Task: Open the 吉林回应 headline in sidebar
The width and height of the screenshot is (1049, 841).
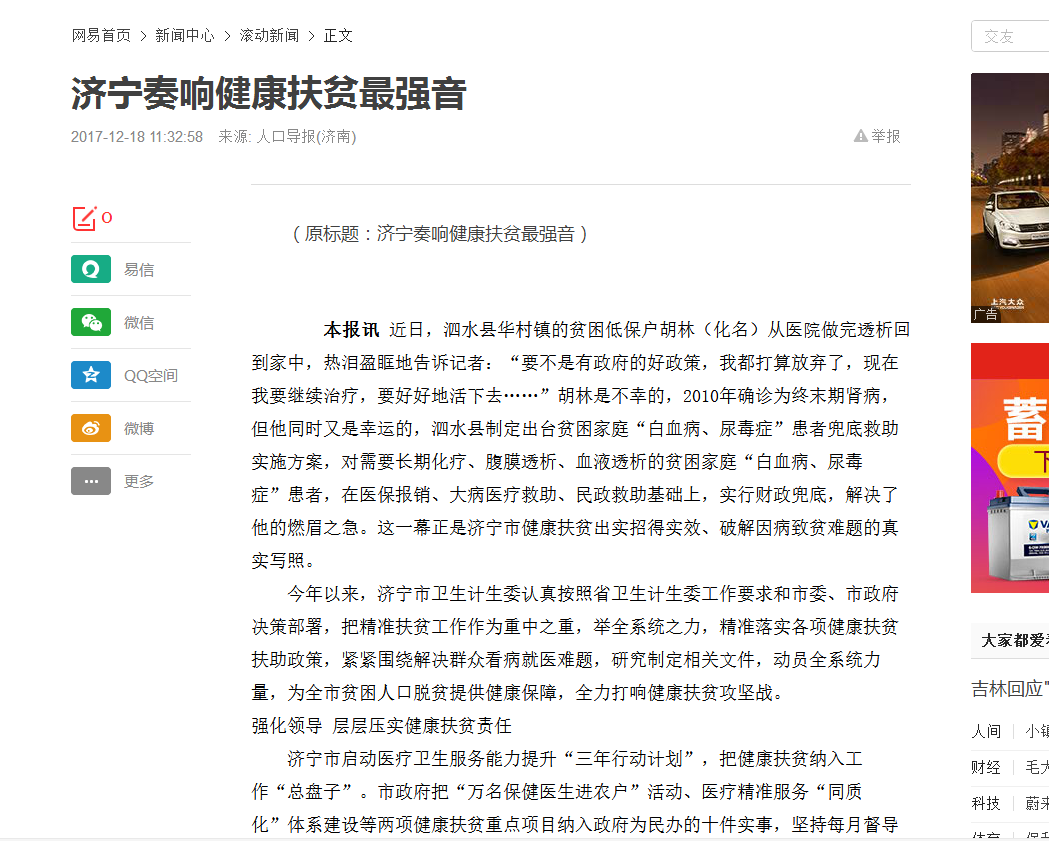Action: coord(1010,689)
